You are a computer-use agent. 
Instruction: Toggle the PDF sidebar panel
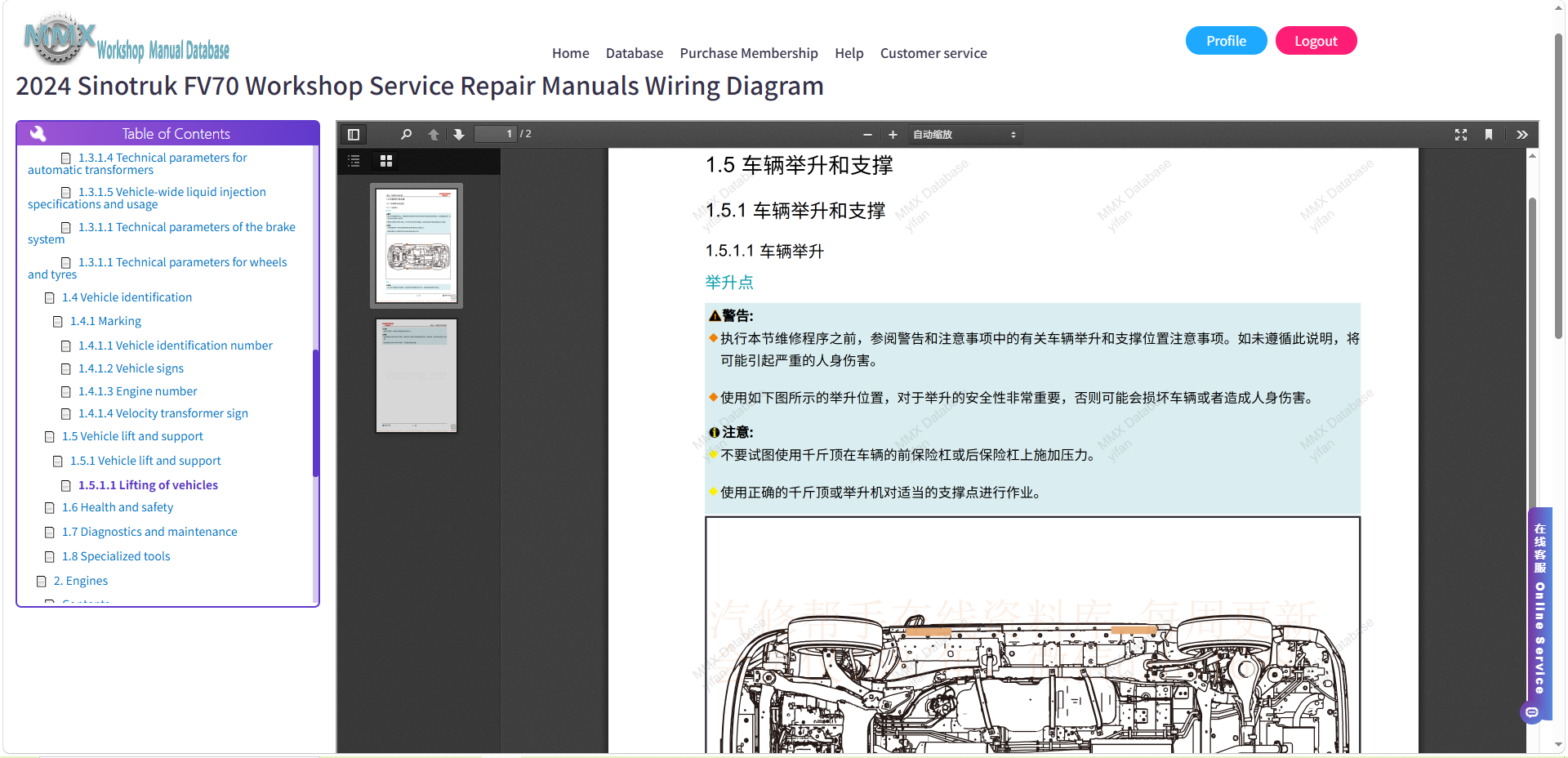pyautogui.click(x=354, y=135)
